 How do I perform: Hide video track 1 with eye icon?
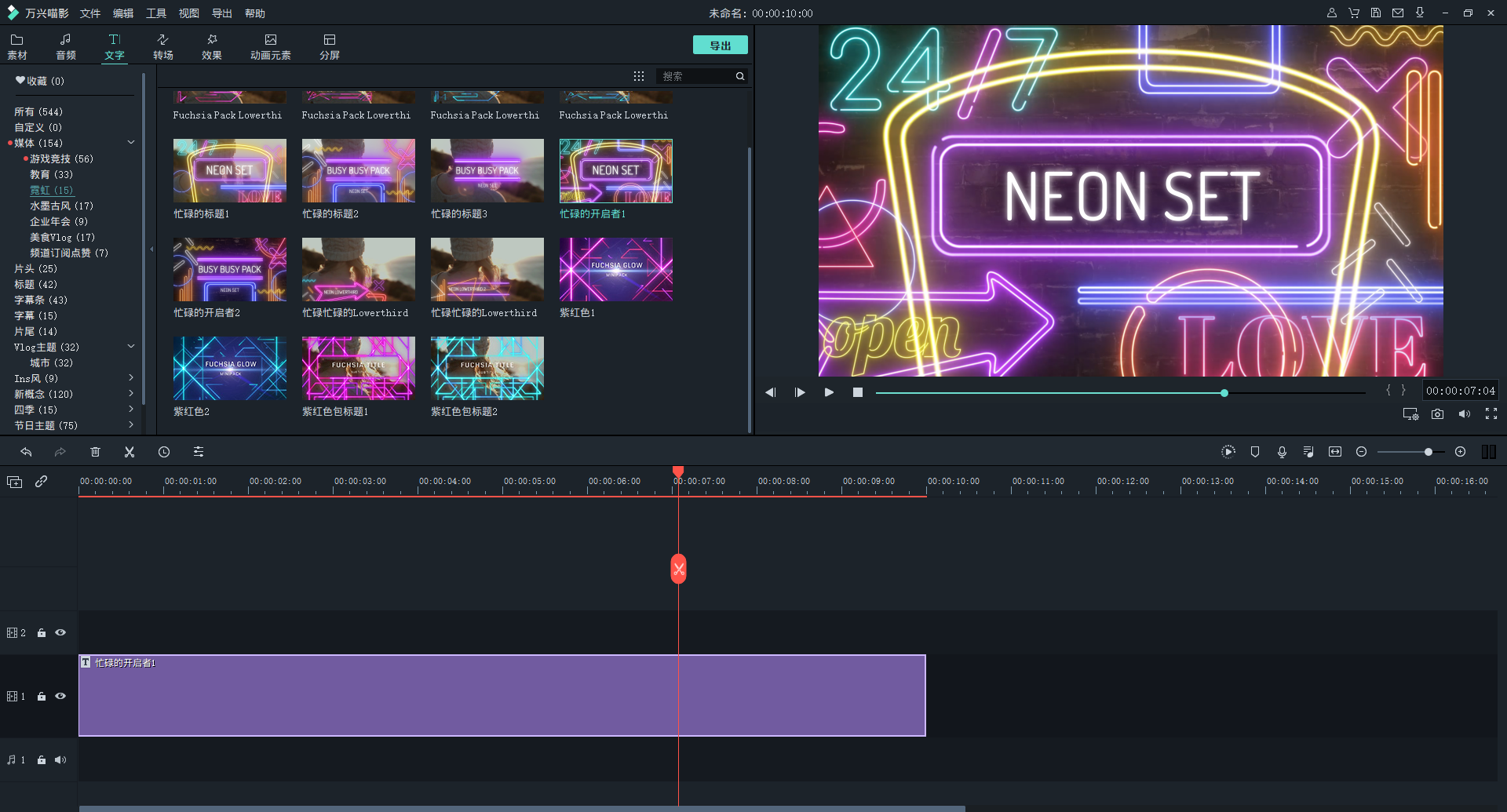click(60, 696)
